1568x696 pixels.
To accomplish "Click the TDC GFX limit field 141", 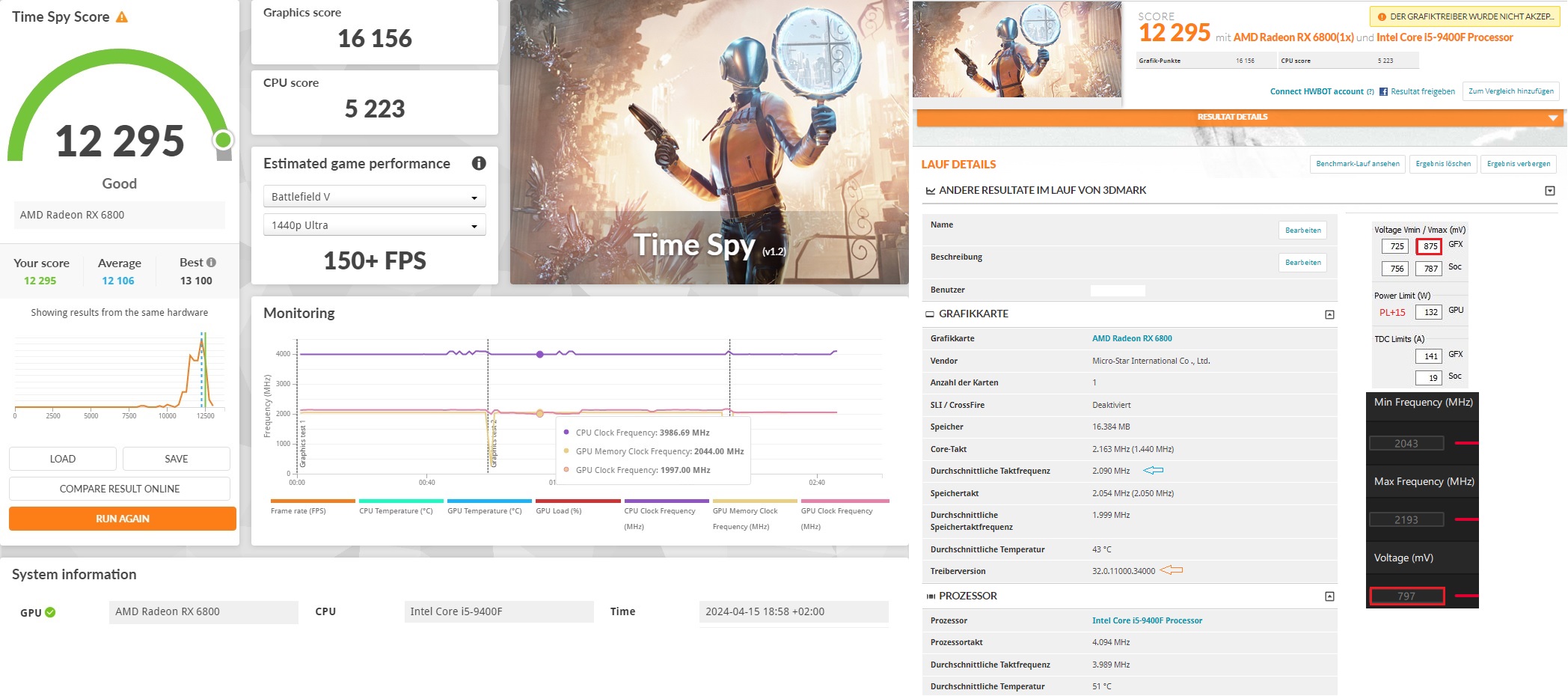I will [1429, 356].
